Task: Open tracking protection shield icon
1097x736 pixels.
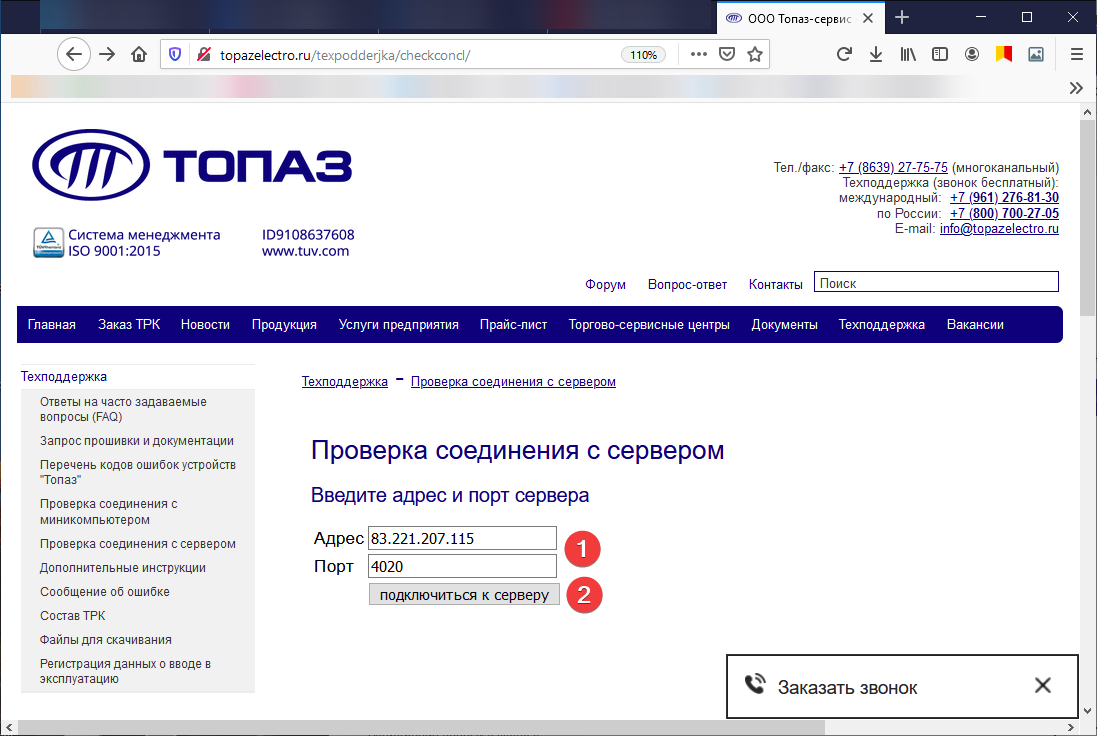Action: 175,55
